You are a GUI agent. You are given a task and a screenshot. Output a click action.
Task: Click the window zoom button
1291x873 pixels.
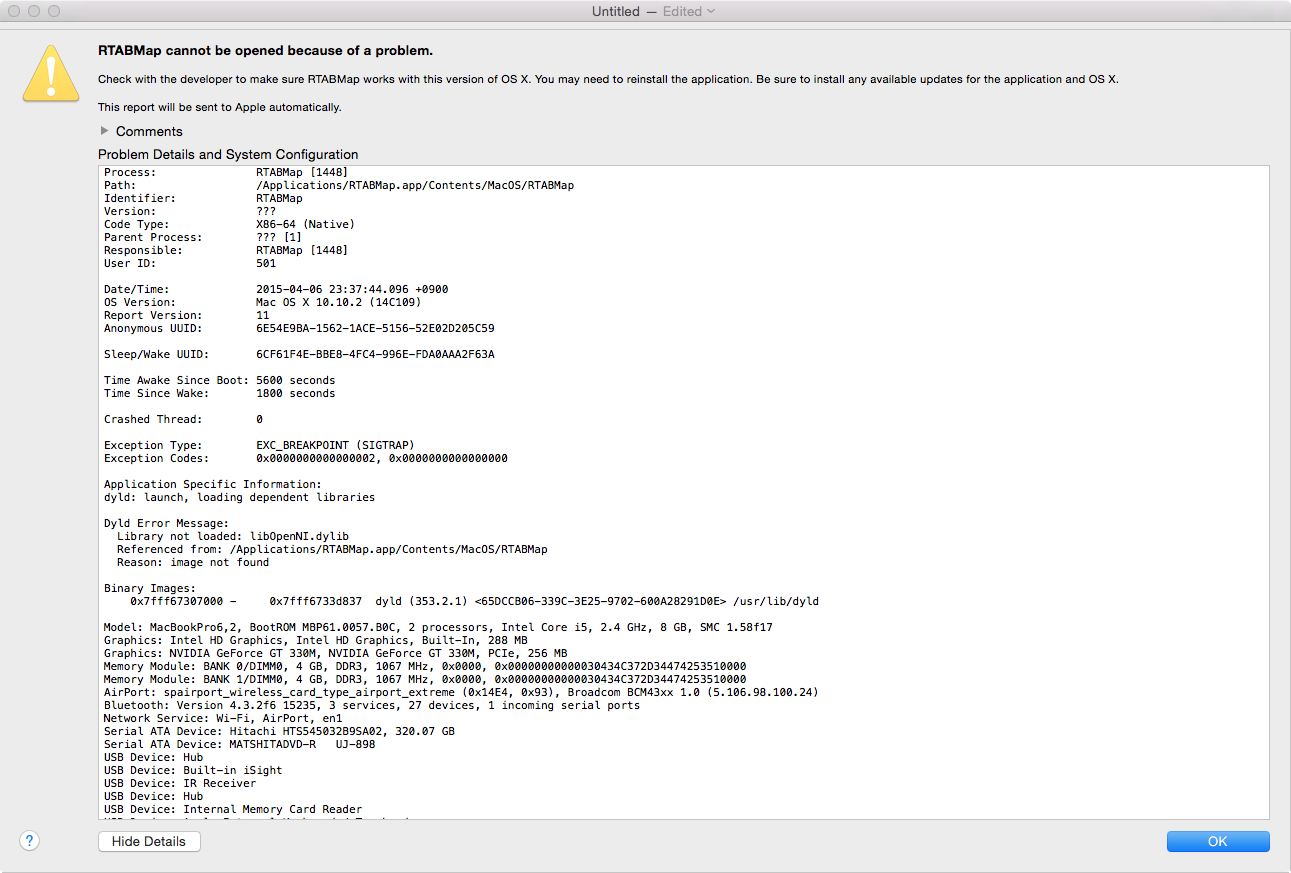tap(54, 11)
